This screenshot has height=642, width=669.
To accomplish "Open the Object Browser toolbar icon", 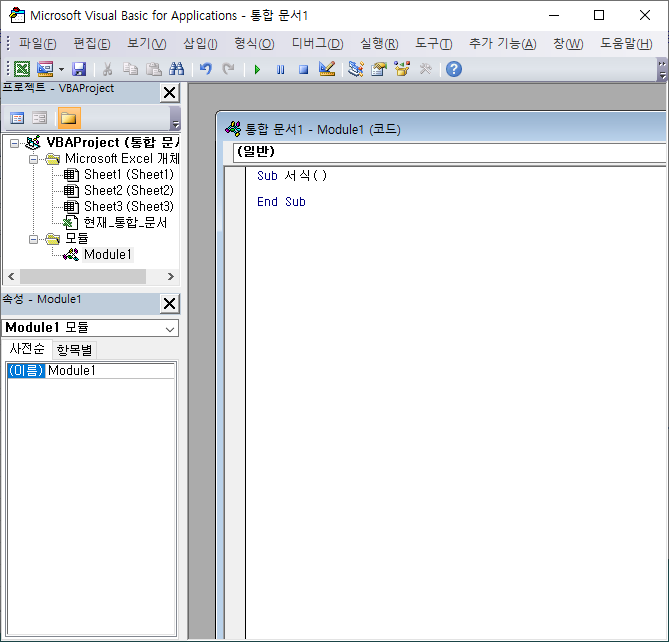I will (402, 69).
